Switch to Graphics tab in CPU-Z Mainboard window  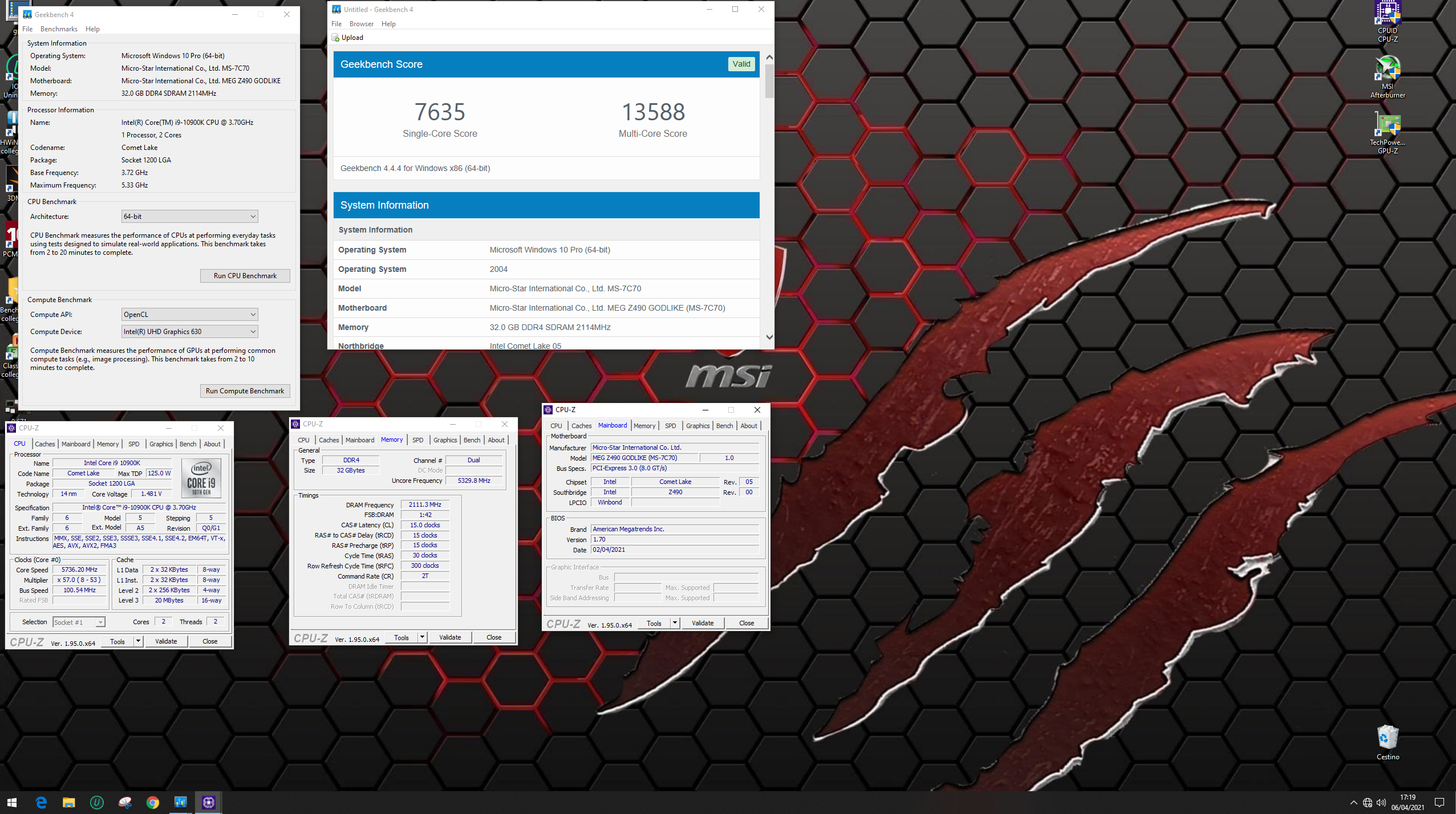tap(697, 426)
